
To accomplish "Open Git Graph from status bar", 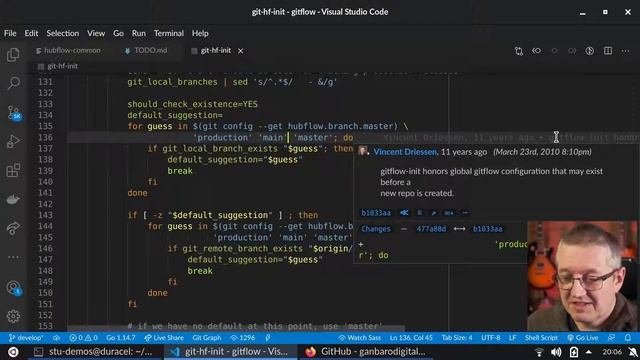I will tap(207, 338).
